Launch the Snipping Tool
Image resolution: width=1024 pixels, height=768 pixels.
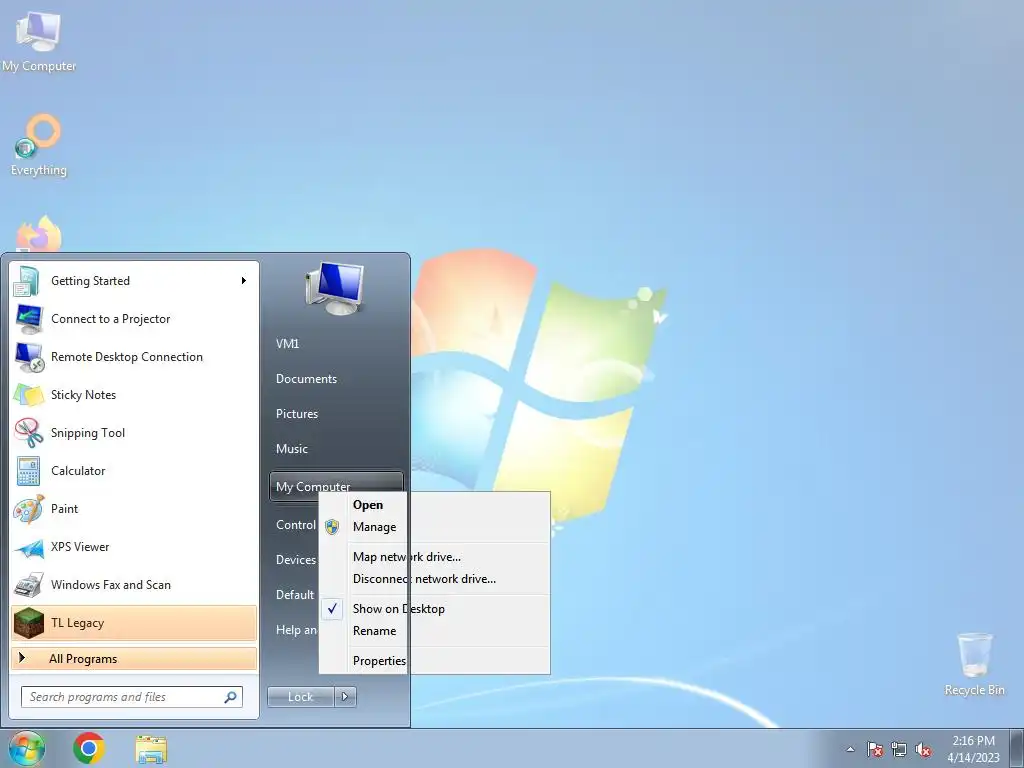coord(134,432)
